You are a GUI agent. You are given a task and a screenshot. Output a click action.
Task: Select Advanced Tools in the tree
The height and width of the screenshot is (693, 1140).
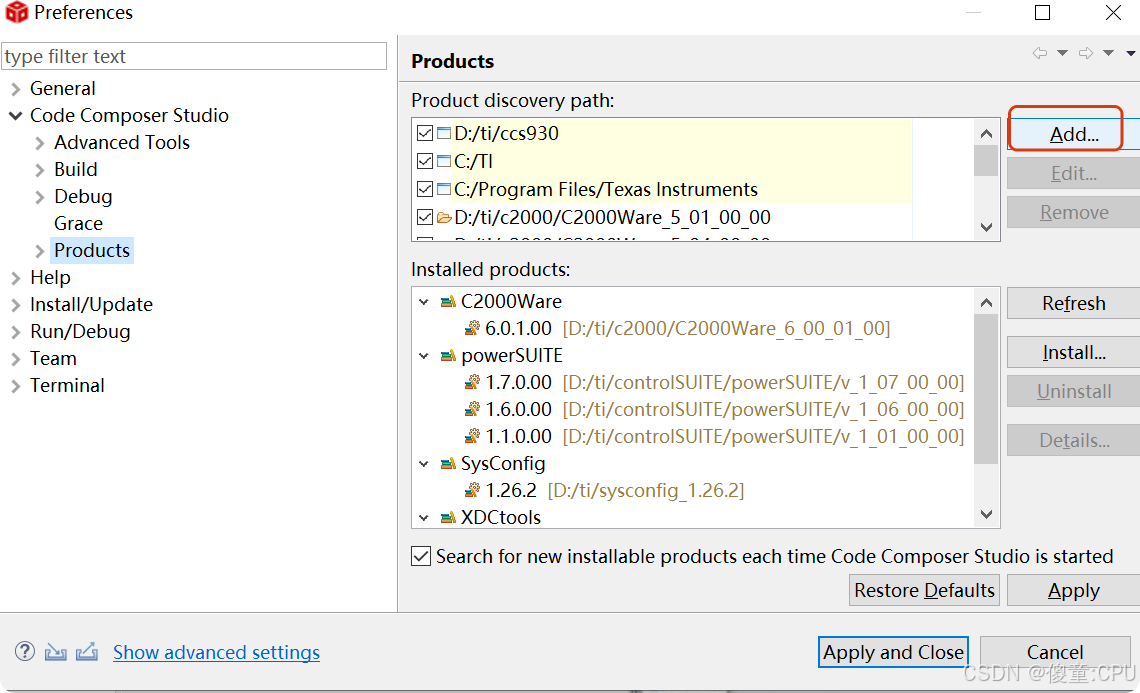click(x=122, y=143)
